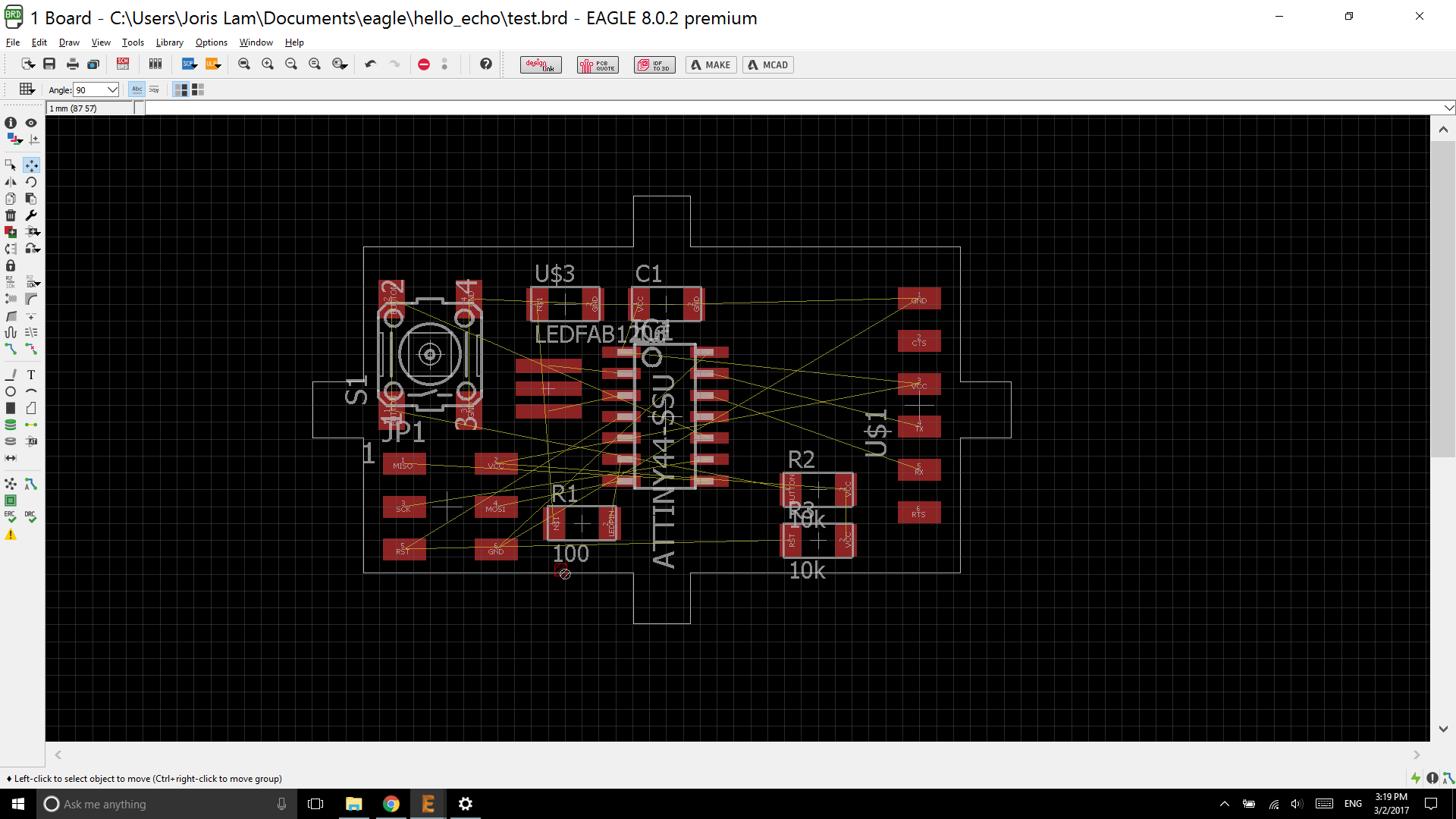
Task: Click the MAKE button
Action: coord(711,64)
